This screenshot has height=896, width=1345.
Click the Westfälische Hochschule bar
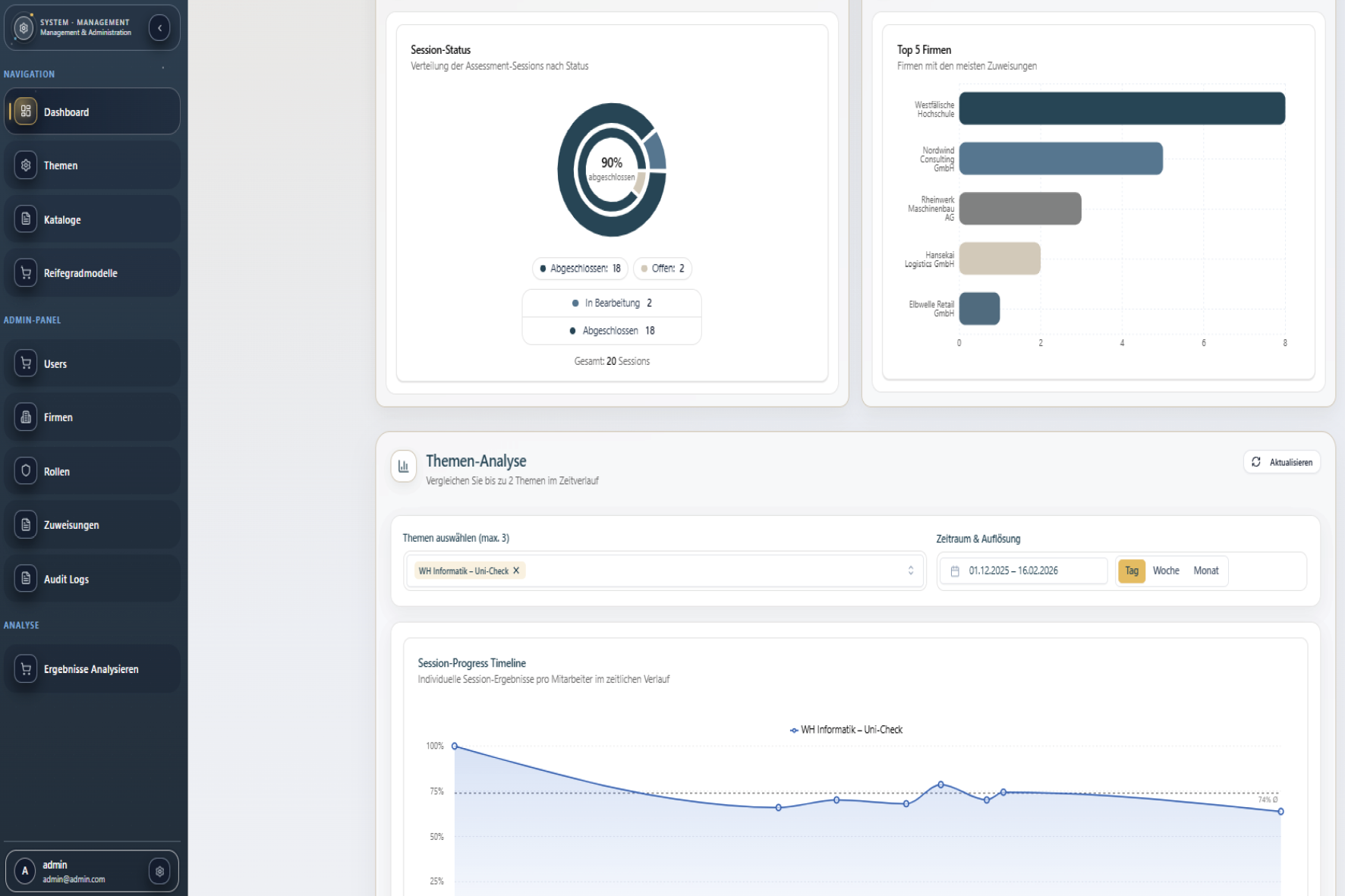(x=1121, y=108)
